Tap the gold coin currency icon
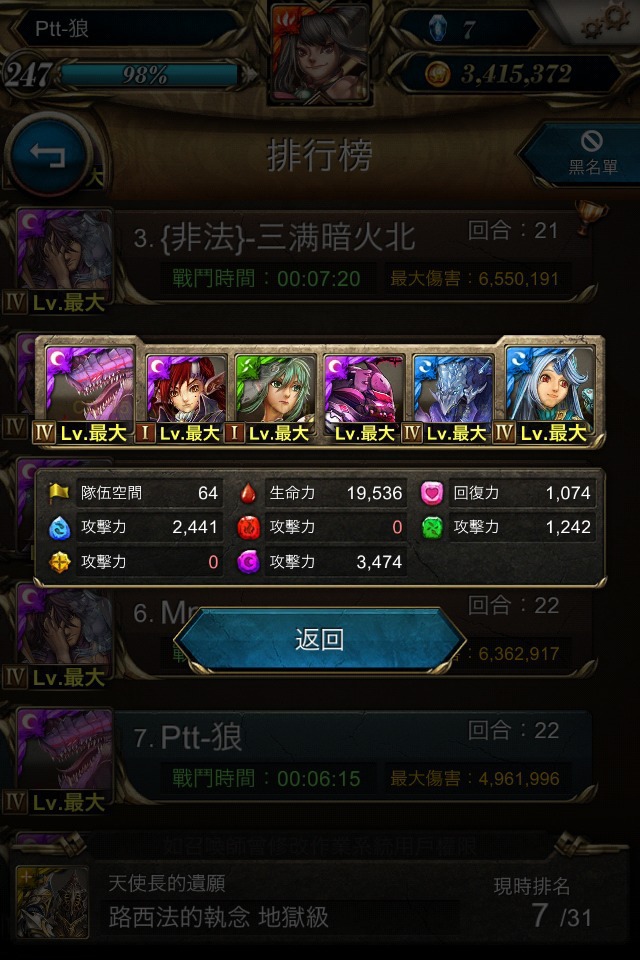This screenshot has width=640, height=960. coord(437,75)
